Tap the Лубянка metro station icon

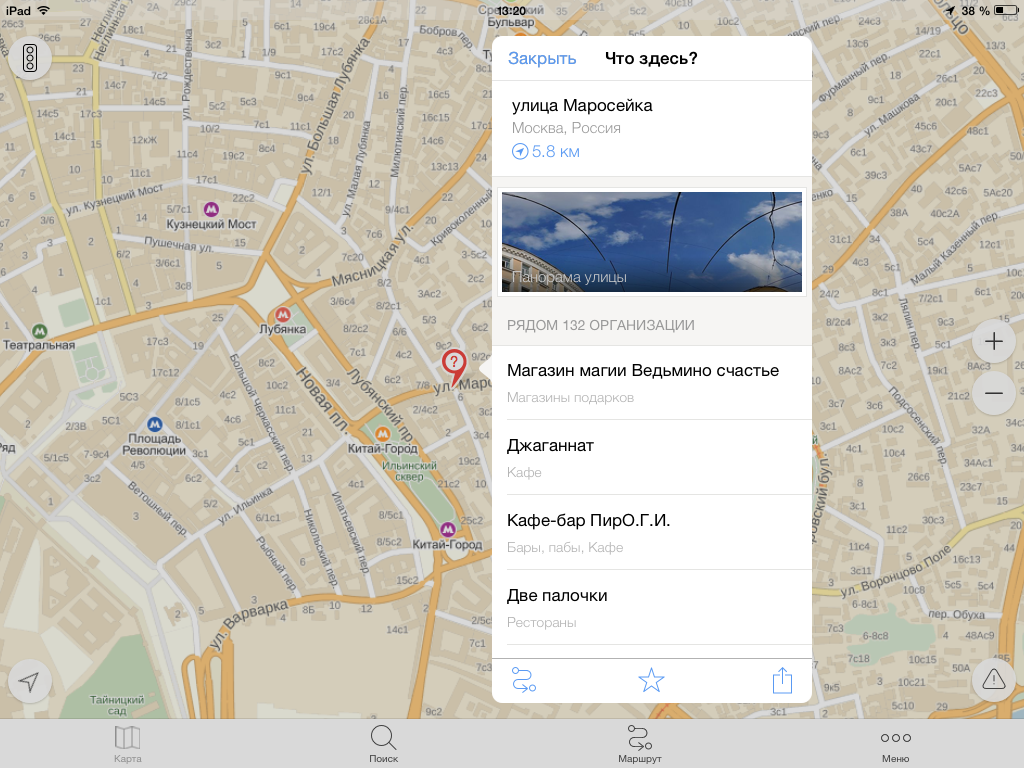coord(283,315)
